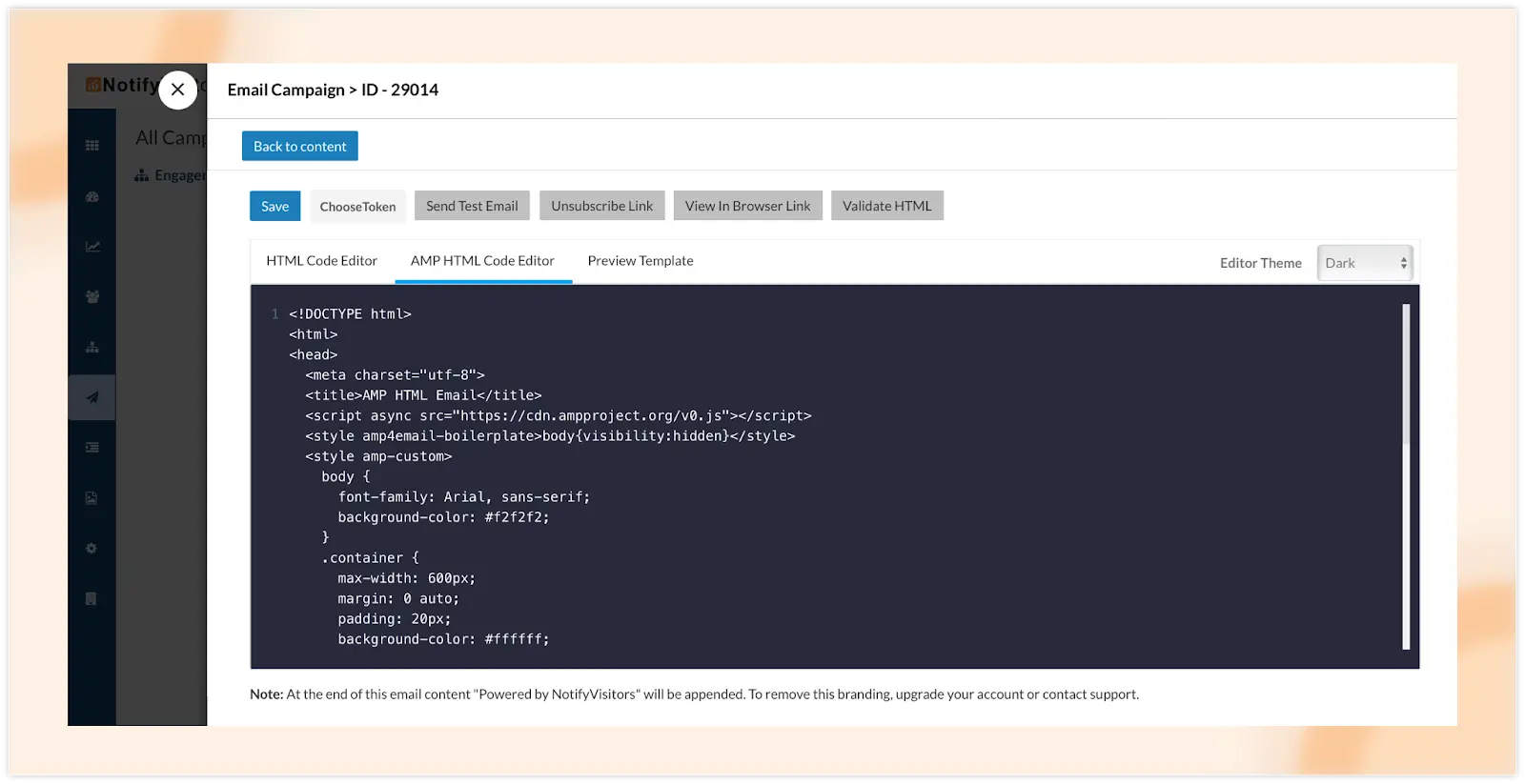The height and width of the screenshot is (784, 1525).
Task: Open the Editor Theme dropdown showing Dark
Action: [x=1365, y=263]
